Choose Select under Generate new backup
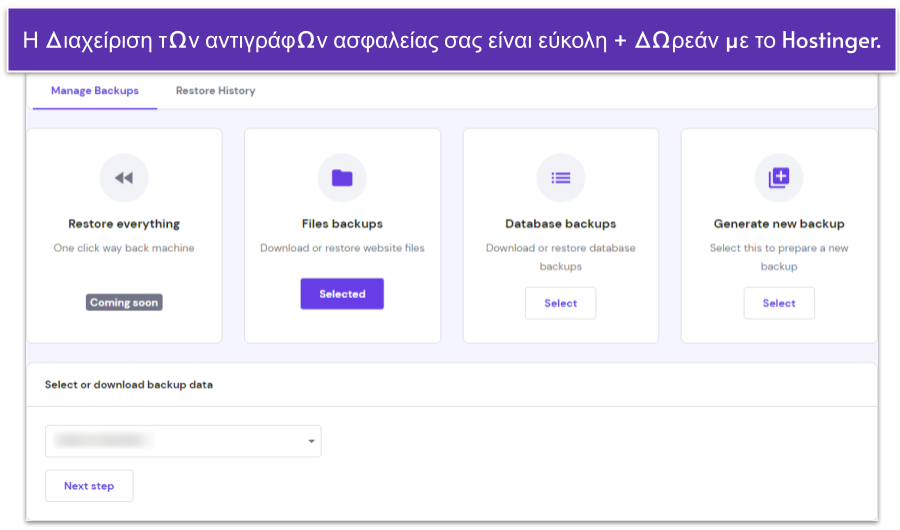Screen dimensions: 900x530 click(x=778, y=303)
